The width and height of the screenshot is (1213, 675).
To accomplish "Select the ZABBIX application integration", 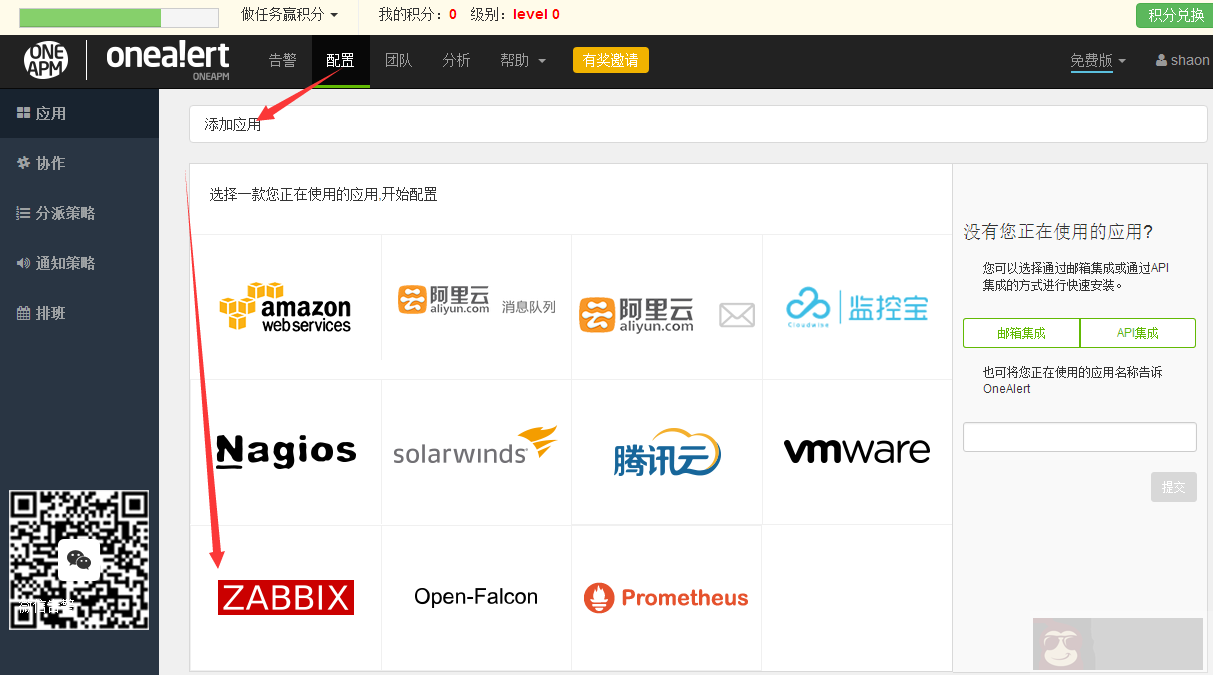I will (285, 597).
